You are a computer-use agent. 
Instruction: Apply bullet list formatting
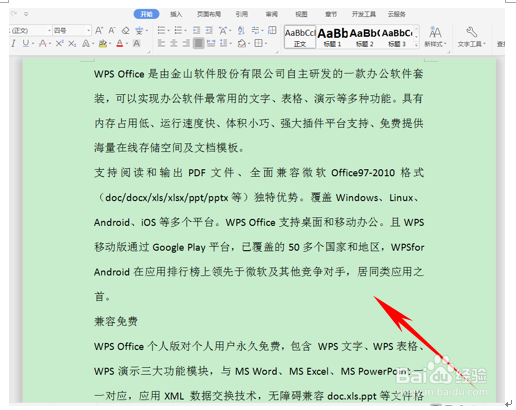pyautogui.click(x=161, y=31)
